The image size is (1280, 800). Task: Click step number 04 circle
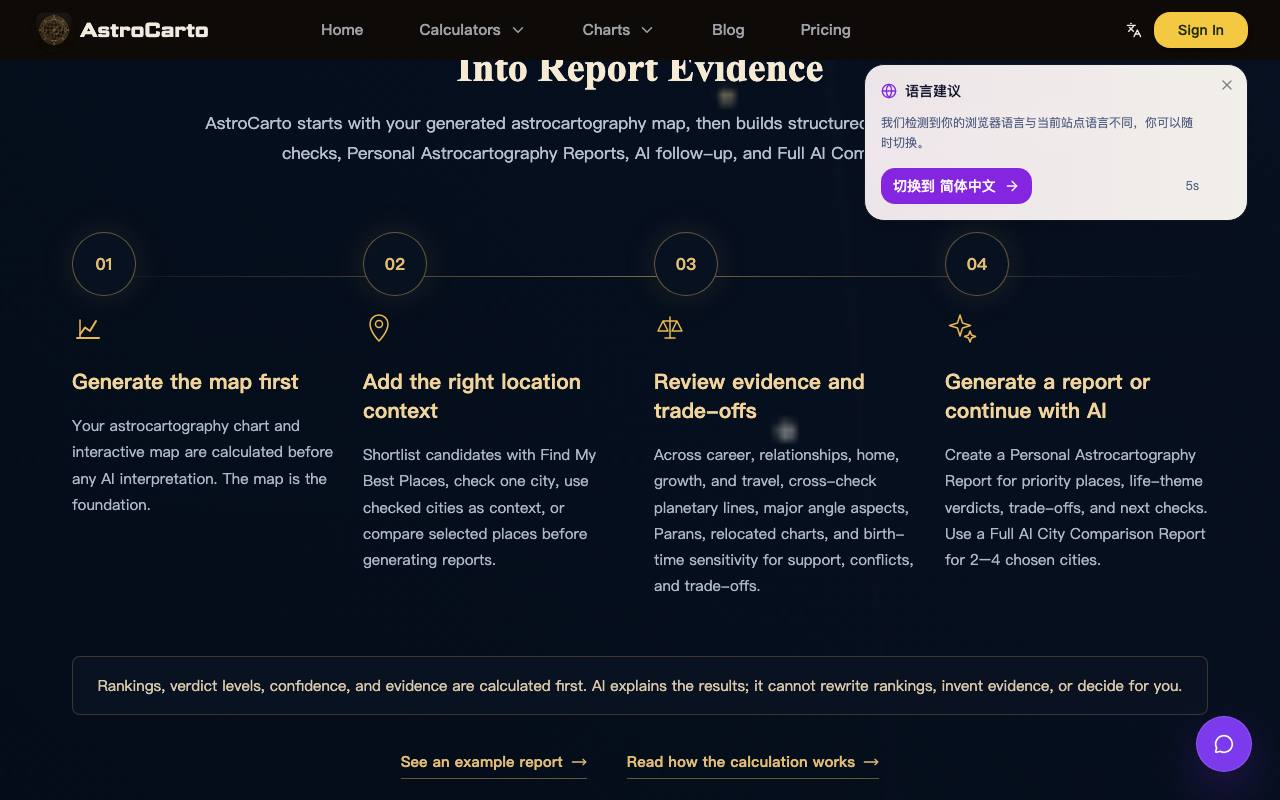pyautogui.click(x=977, y=264)
